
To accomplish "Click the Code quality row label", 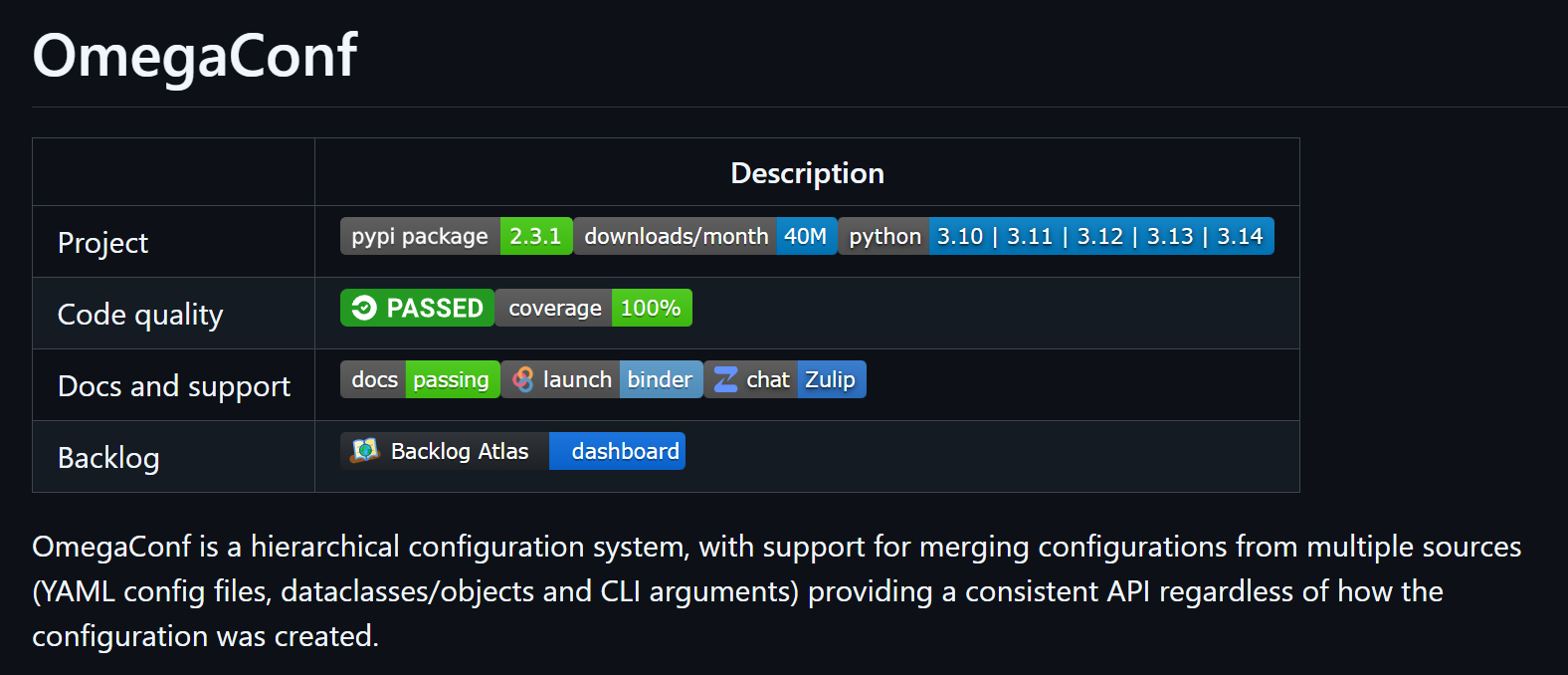I will [x=140, y=314].
